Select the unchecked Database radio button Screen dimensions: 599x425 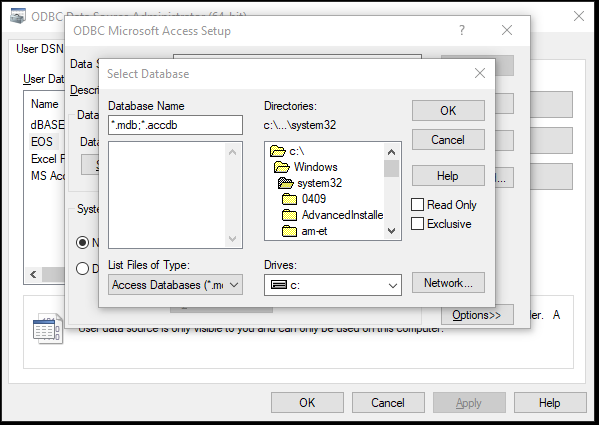point(82,268)
